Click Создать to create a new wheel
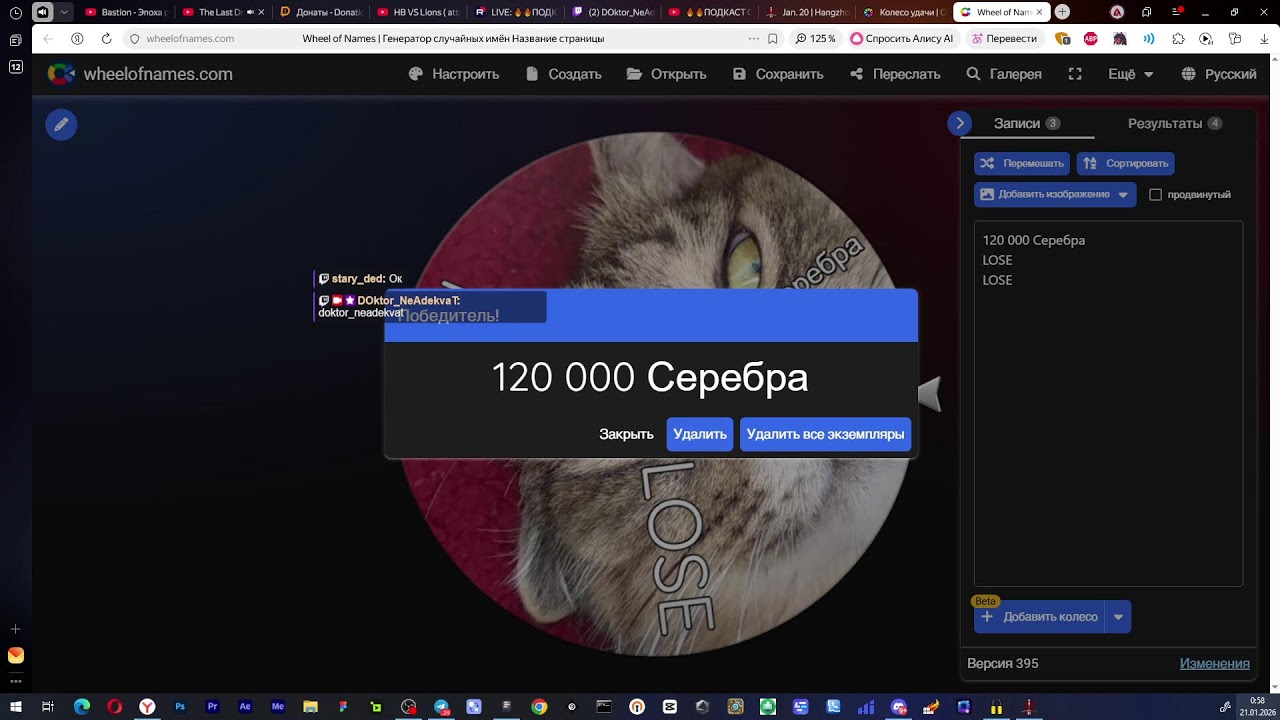The height and width of the screenshot is (720, 1280). pyautogui.click(x=563, y=74)
